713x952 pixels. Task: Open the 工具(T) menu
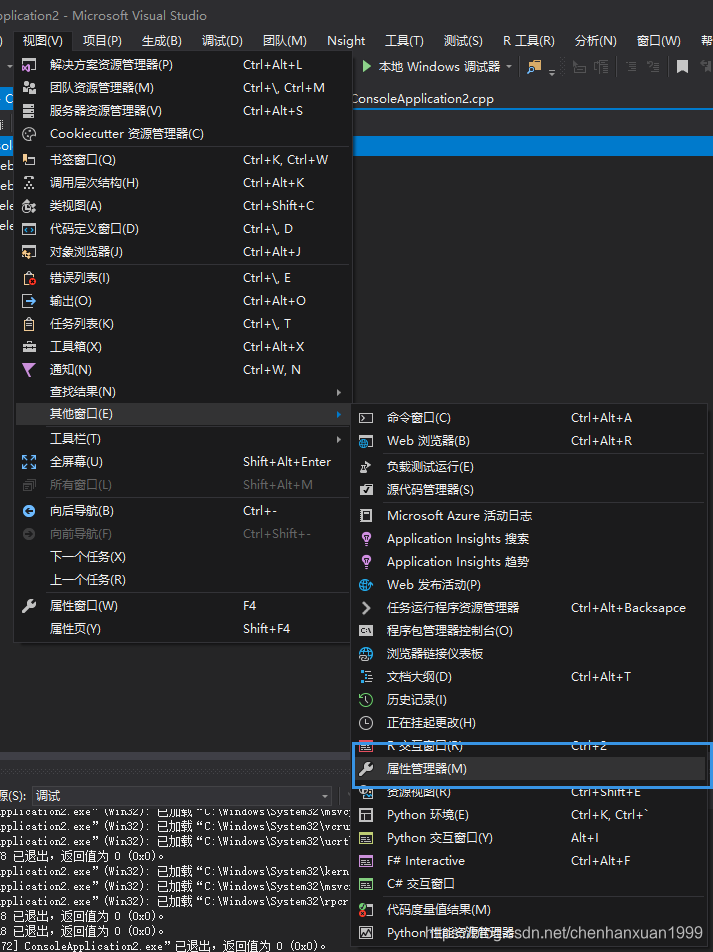tap(404, 41)
